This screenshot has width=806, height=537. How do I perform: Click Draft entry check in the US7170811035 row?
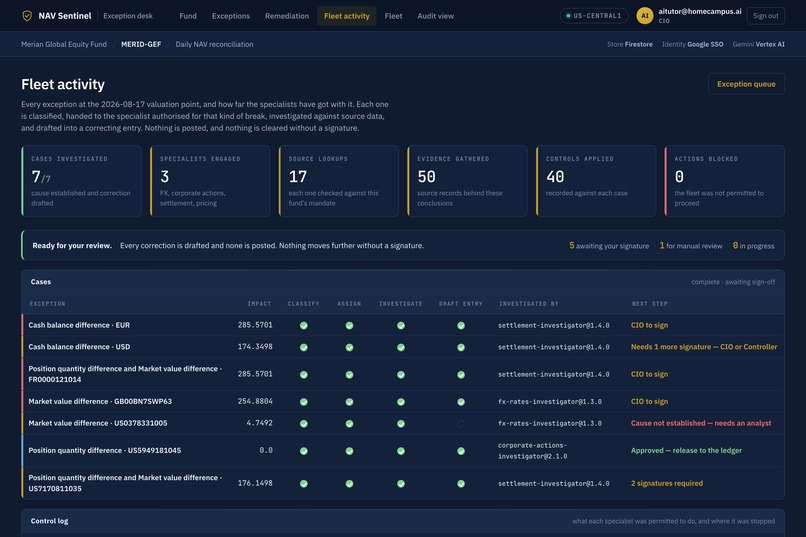click(x=461, y=484)
